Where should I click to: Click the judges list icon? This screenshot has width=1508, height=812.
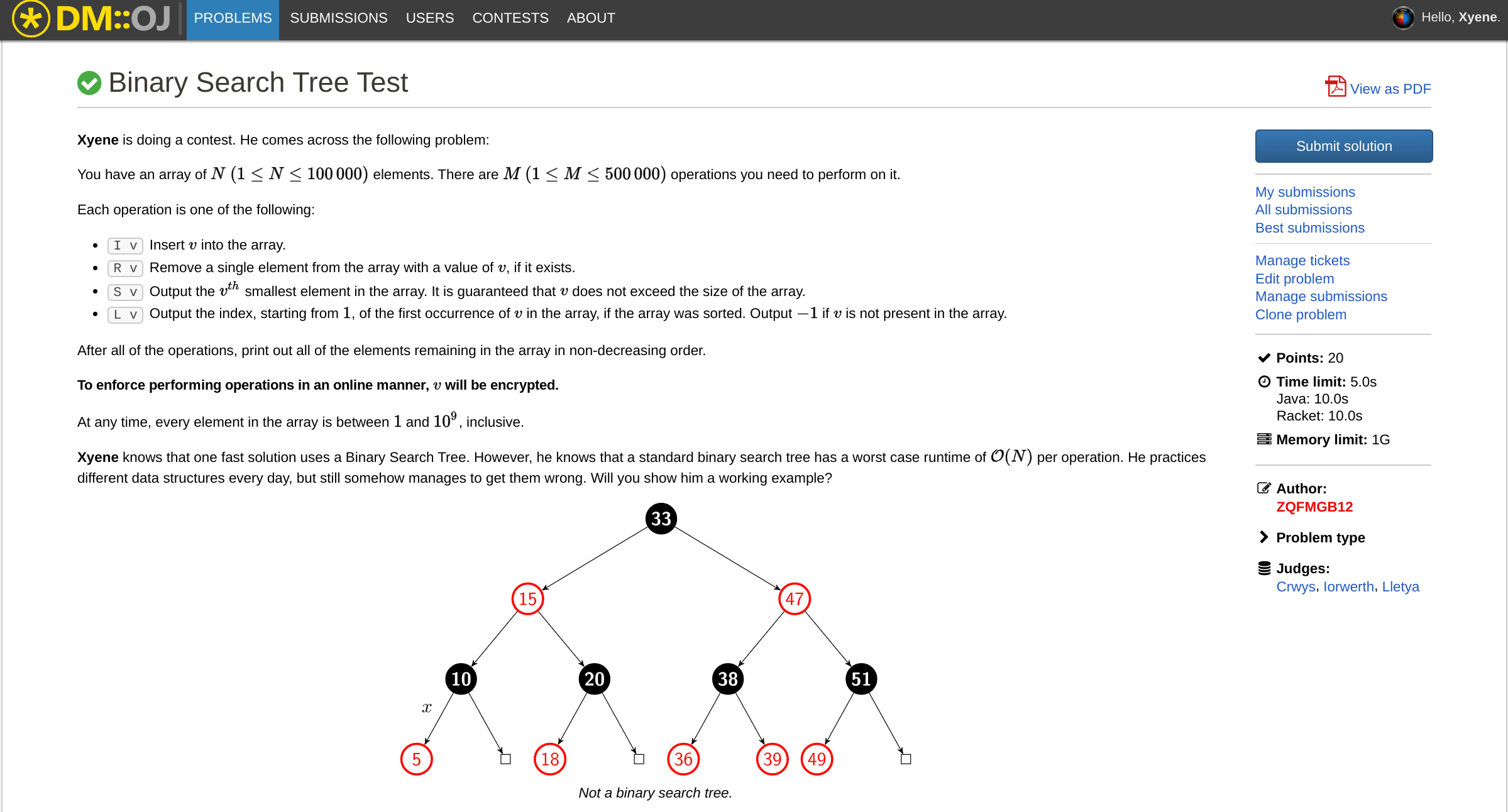point(1264,567)
